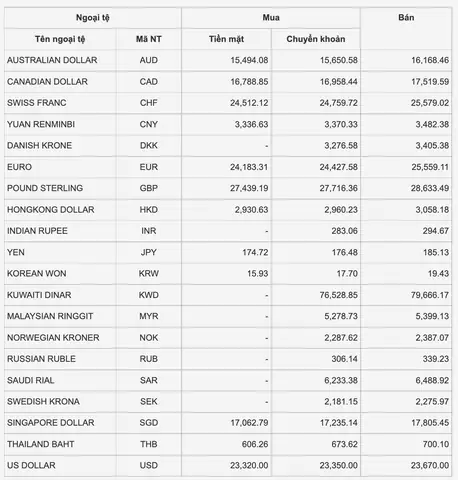Click the Mua header cell
This screenshot has height=480, width=458.
(x=271, y=18)
